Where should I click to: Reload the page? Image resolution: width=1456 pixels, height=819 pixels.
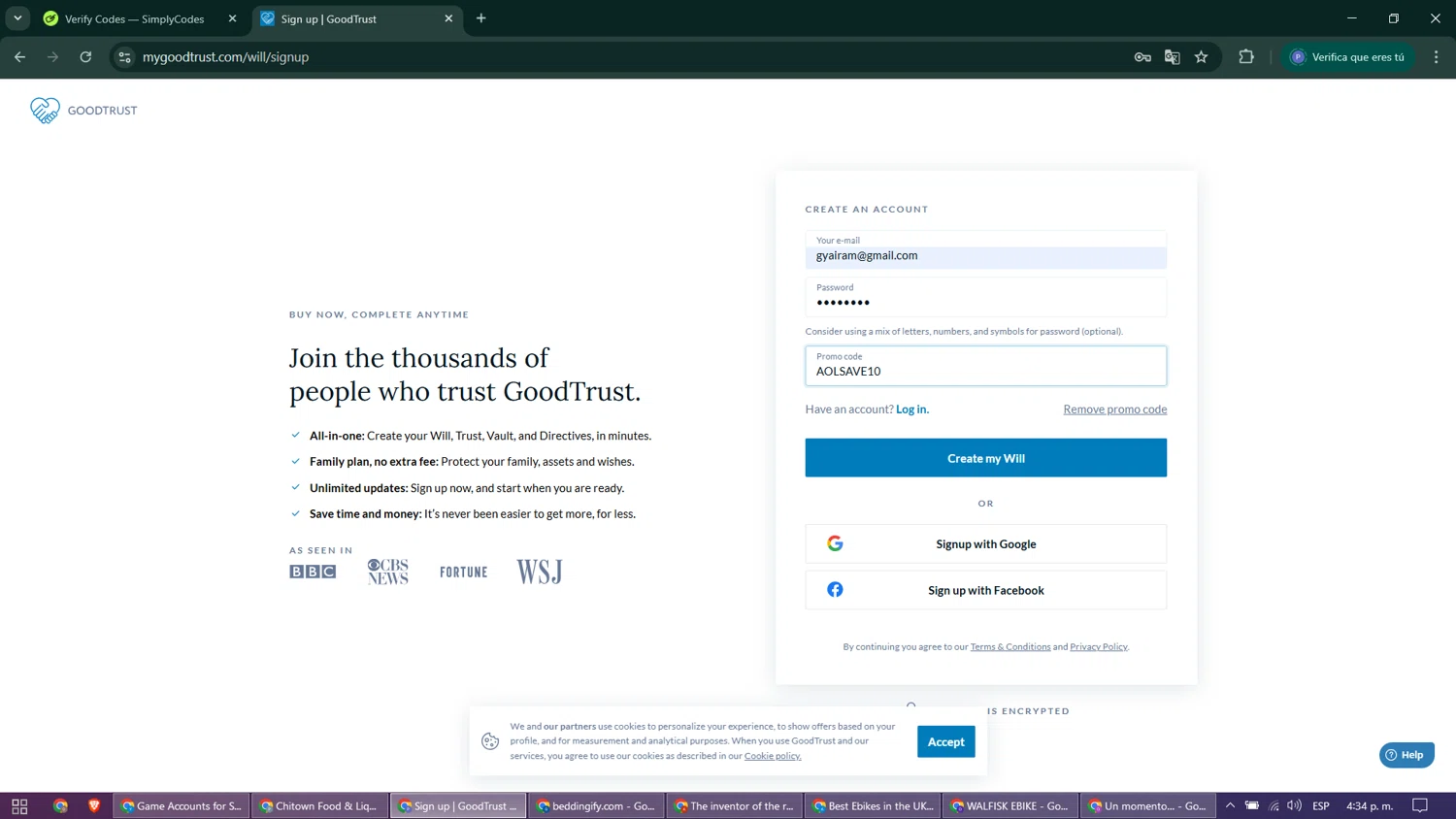point(85,57)
